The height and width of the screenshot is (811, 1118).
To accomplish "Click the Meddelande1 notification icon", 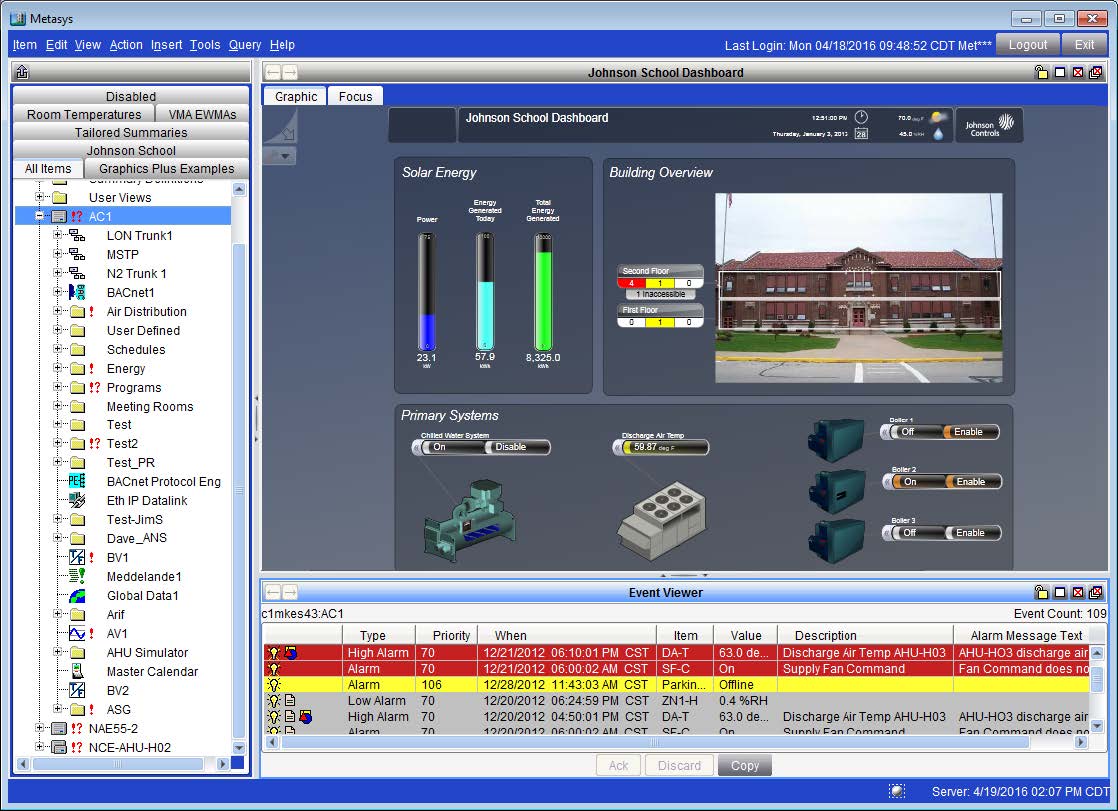I will (77, 577).
